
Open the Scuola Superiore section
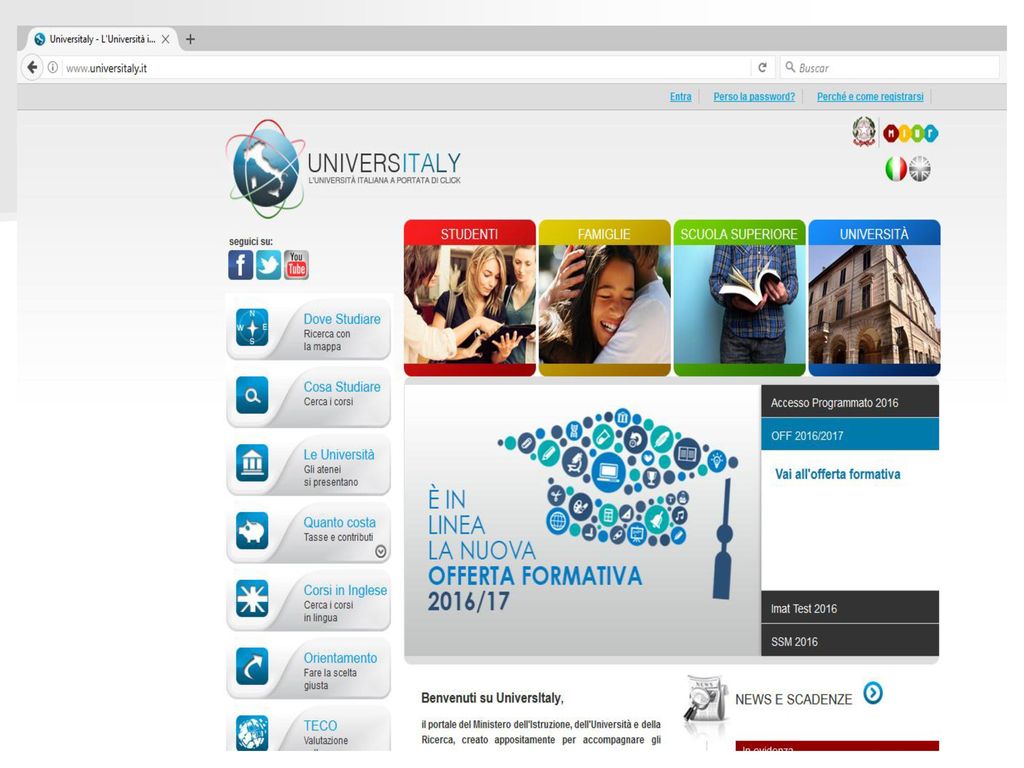coord(739,298)
